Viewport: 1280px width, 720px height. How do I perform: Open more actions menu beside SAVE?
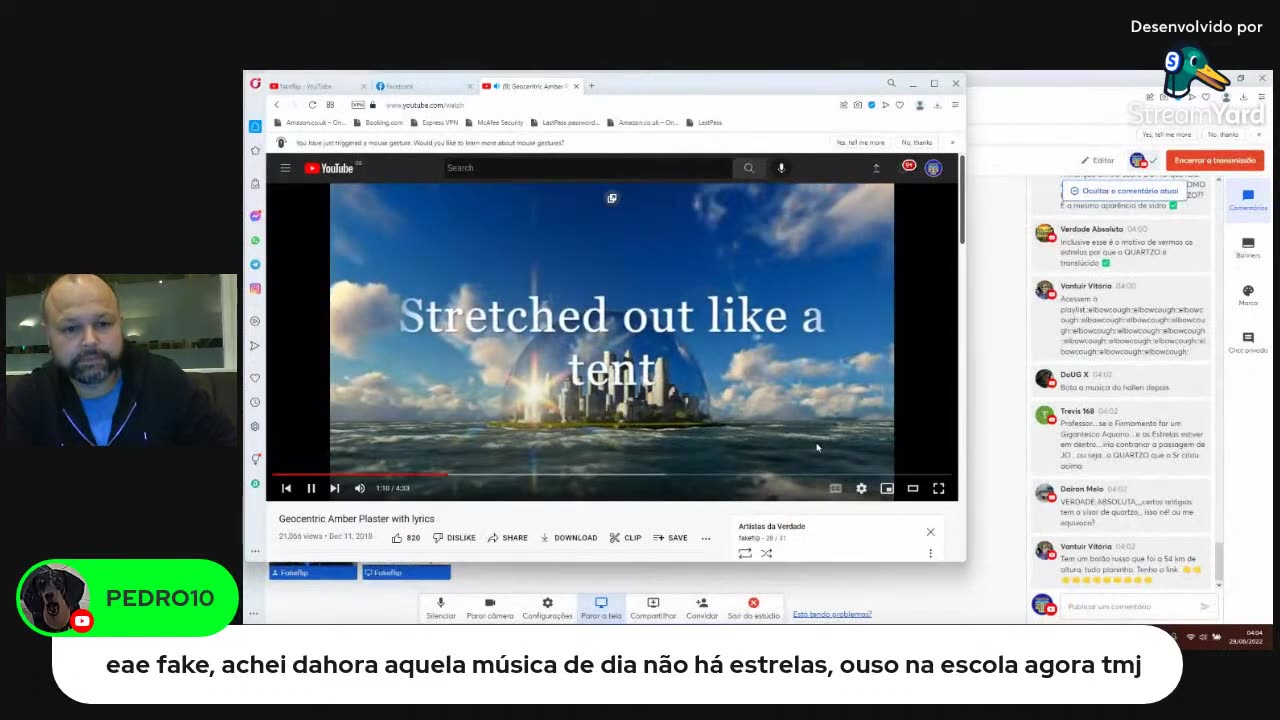click(706, 538)
